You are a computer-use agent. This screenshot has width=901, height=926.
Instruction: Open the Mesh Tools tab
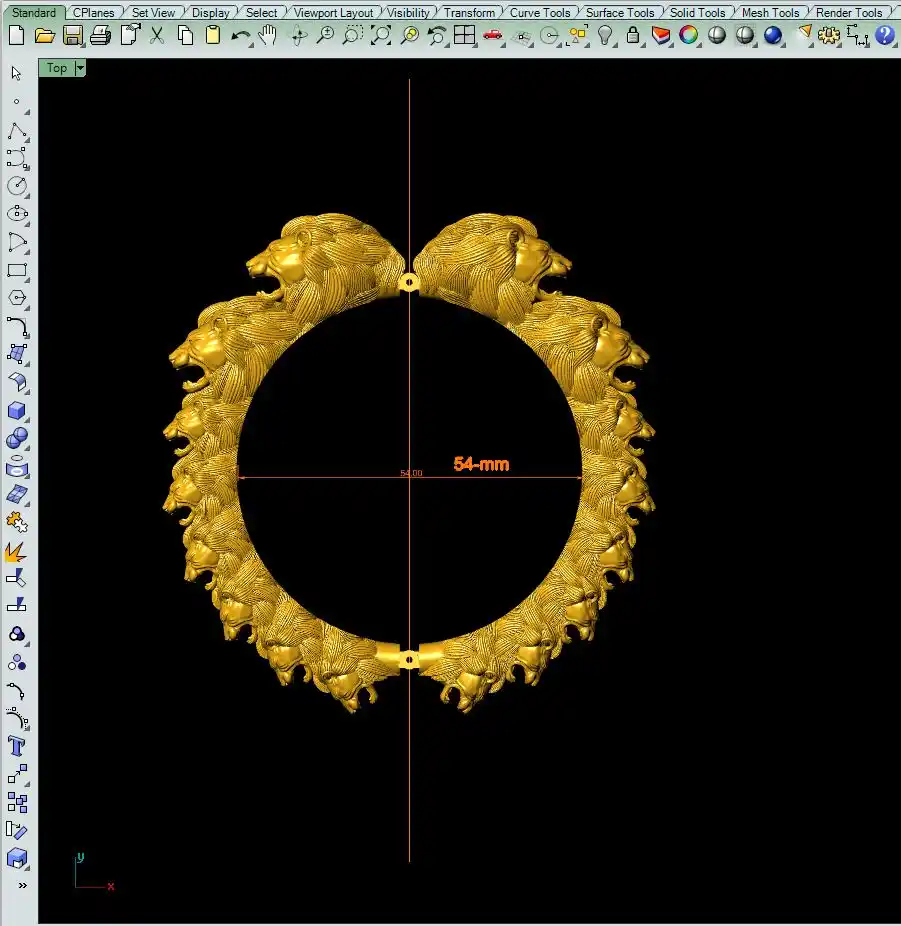770,13
